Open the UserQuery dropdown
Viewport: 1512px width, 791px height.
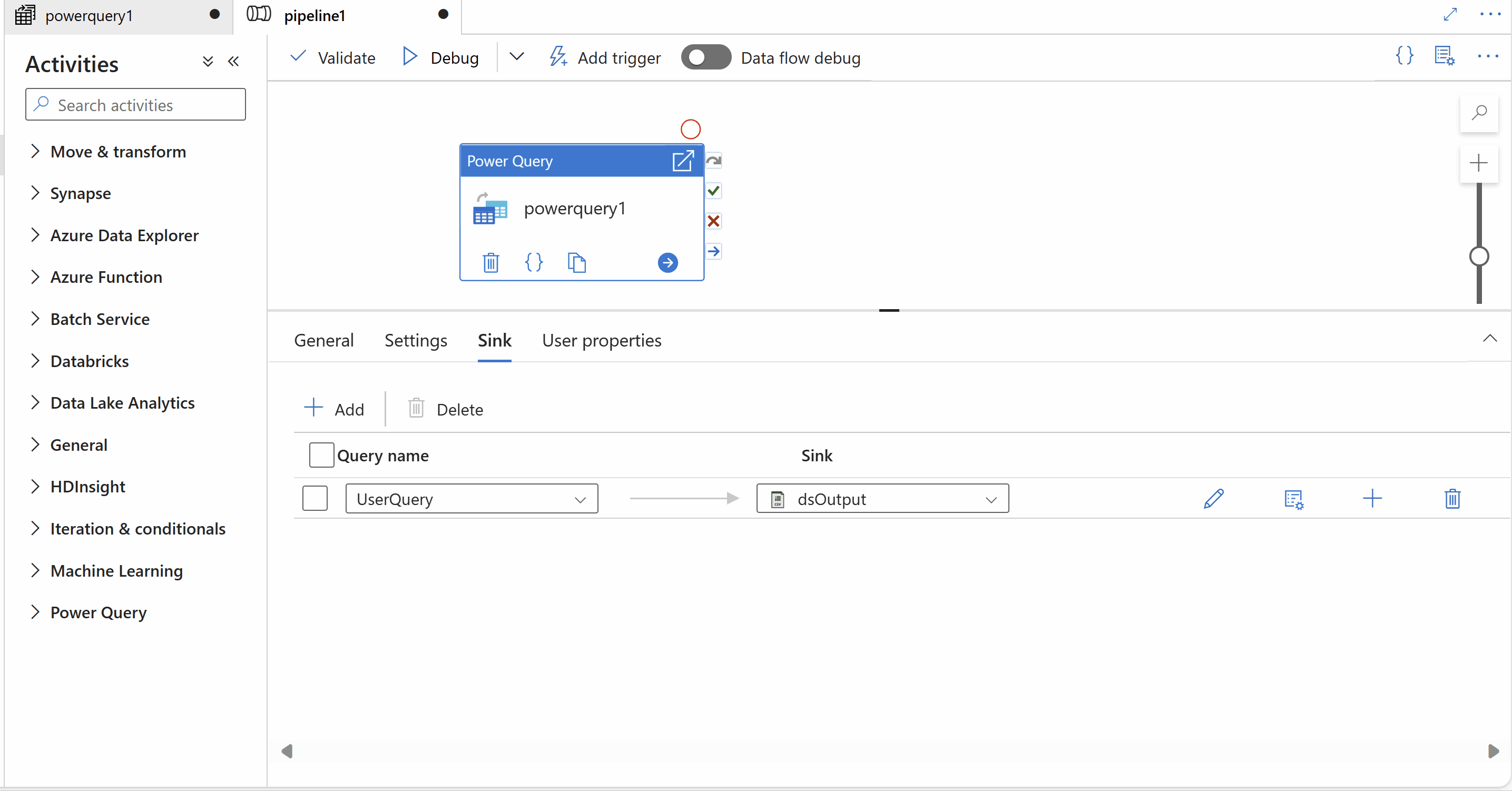[x=580, y=499]
